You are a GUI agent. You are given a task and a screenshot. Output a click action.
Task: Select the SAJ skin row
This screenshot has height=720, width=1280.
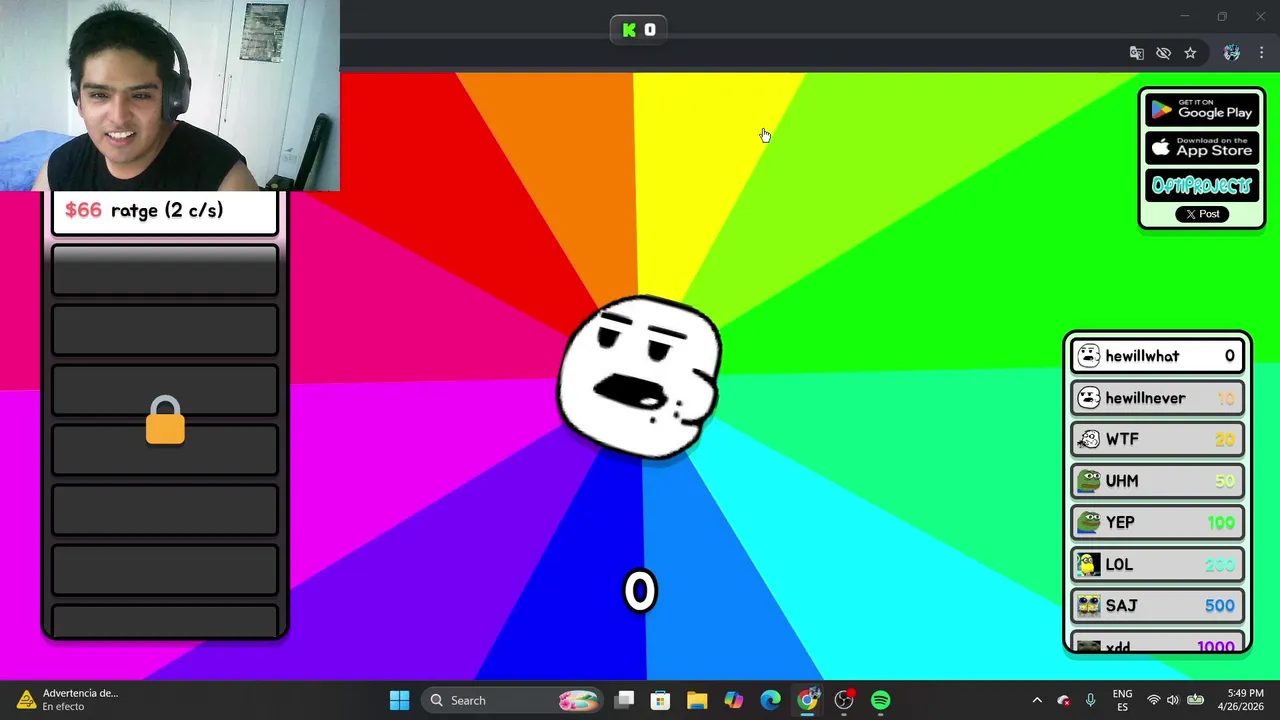(x=1157, y=605)
